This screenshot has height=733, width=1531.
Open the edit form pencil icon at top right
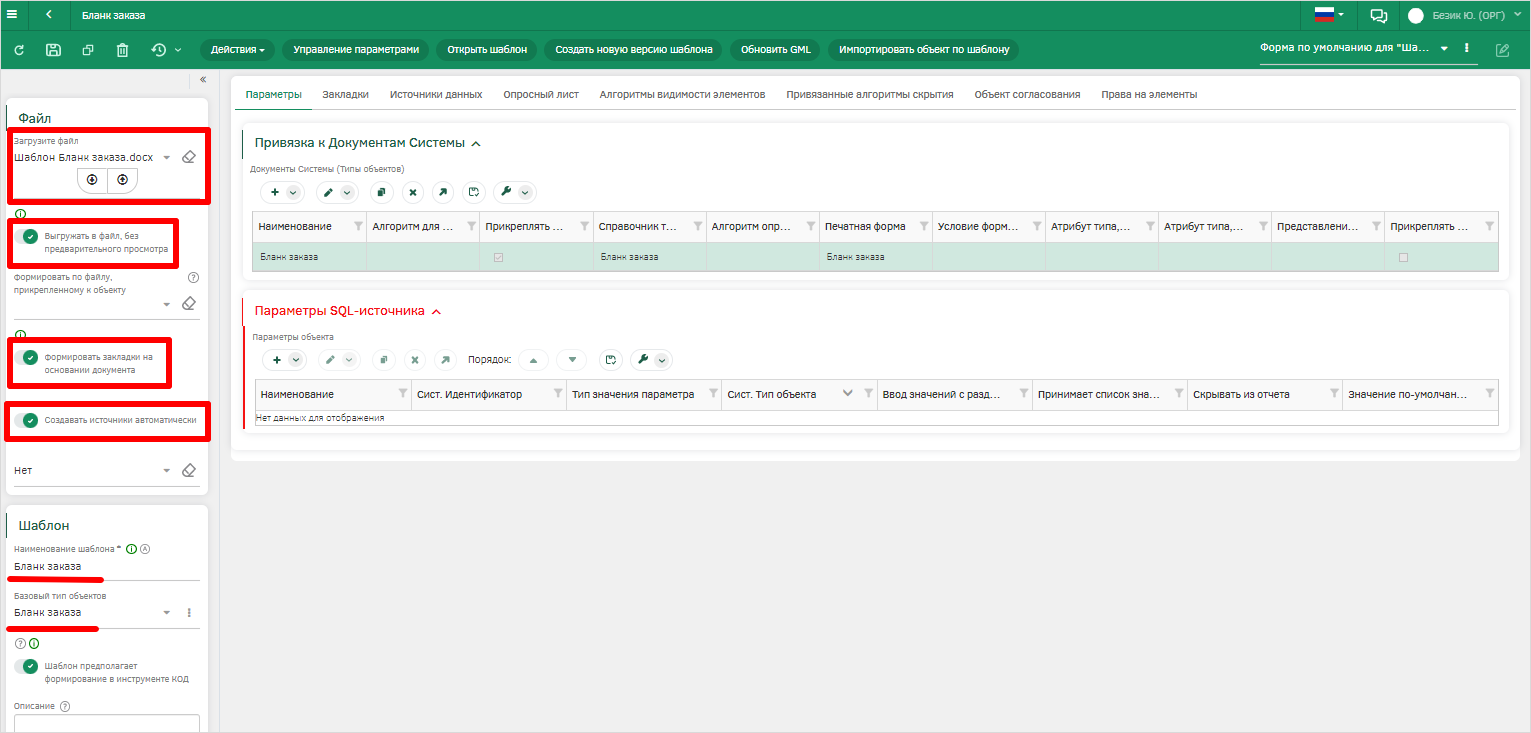(1502, 50)
